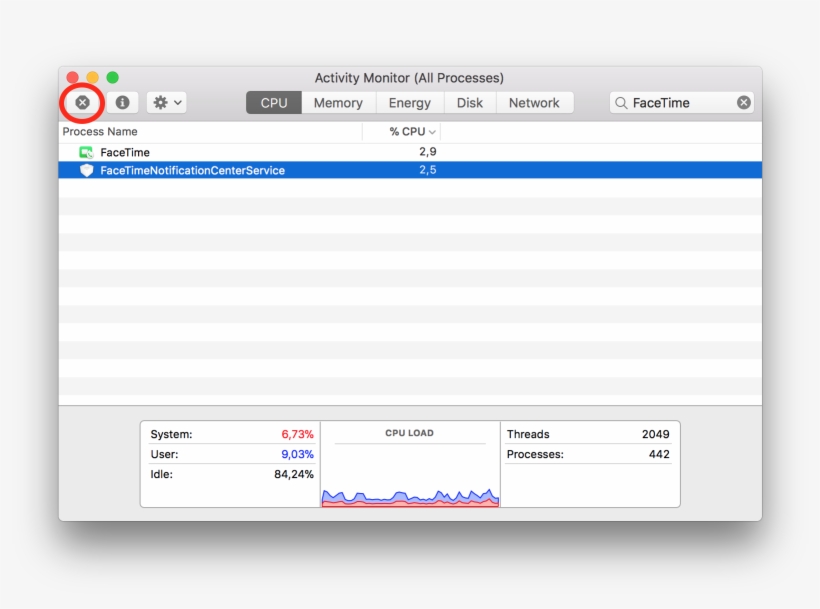Switch to the Network tab
The height and width of the screenshot is (609, 820).
pos(534,102)
